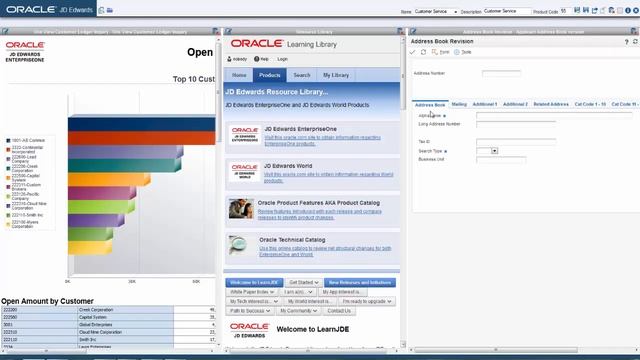The height and width of the screenshot is (360, 640).
Task: Open the My Library tab
Action: point(336,75)
